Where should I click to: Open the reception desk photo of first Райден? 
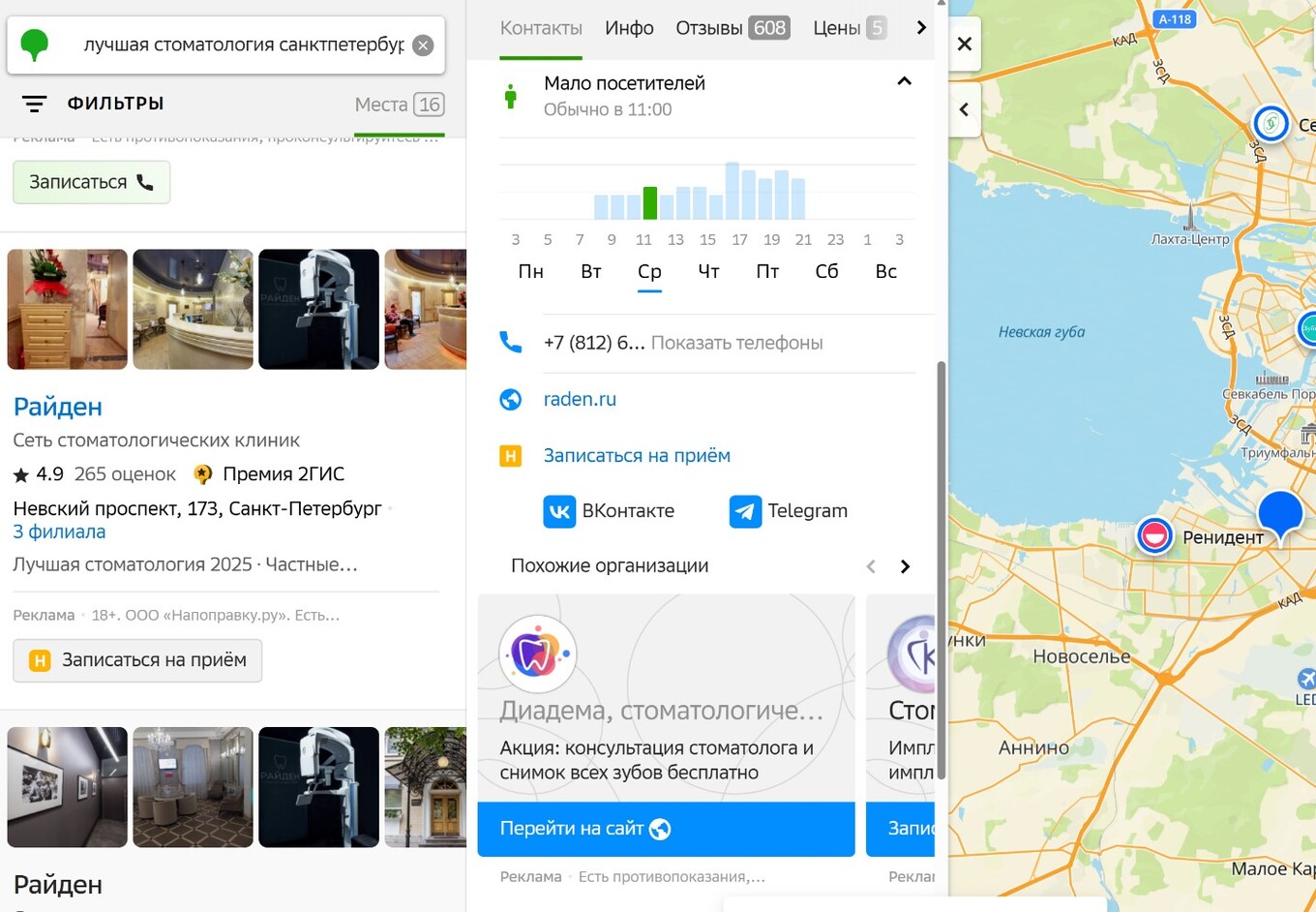[193, 310]
